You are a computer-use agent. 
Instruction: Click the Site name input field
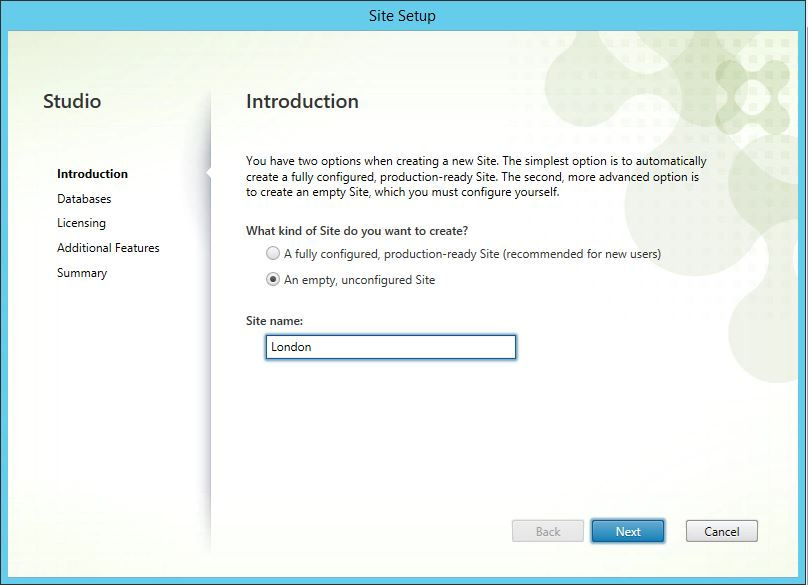coord(391,347)
